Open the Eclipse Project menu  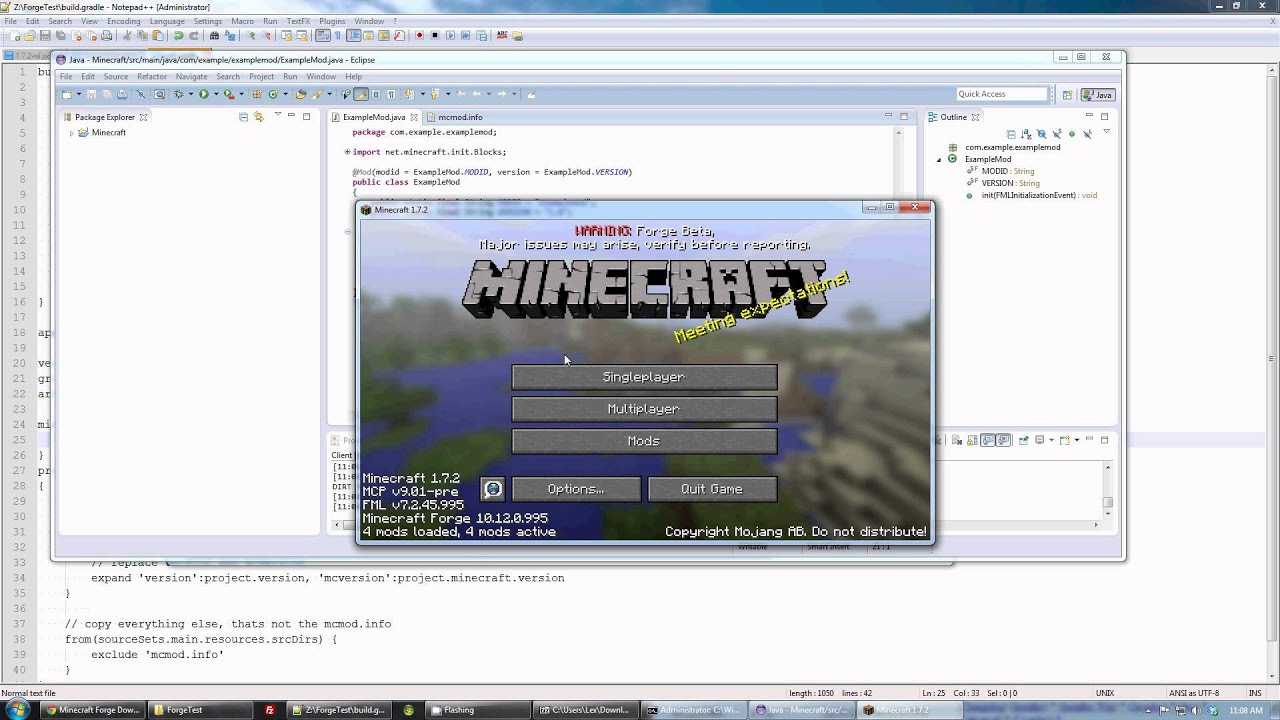tap(261, 77)
